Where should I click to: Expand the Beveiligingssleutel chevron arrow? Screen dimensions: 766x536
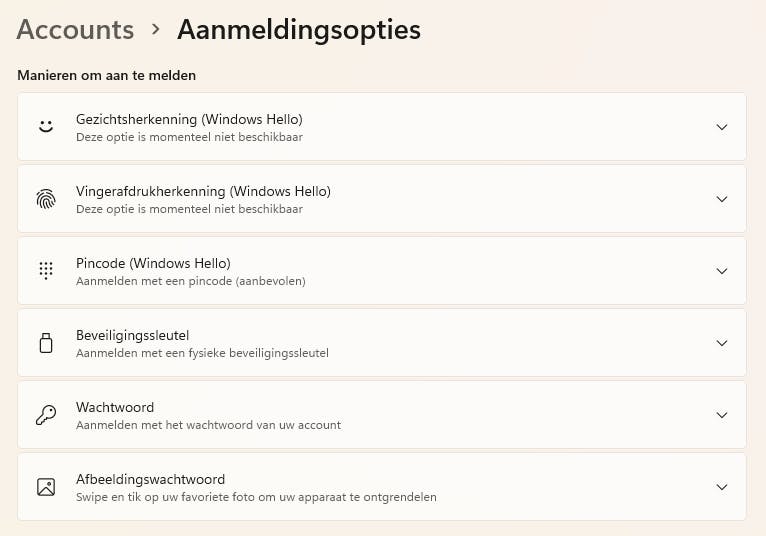point(722,343)
